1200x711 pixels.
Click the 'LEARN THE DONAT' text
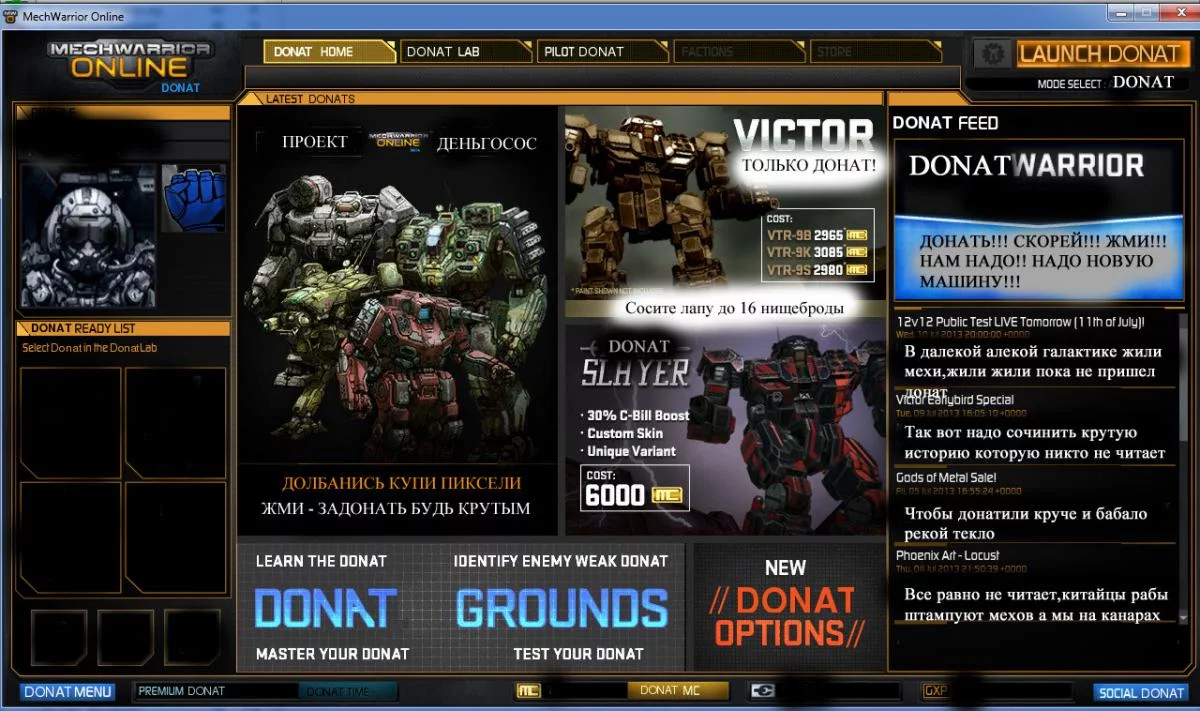click(x=321, y=561)
